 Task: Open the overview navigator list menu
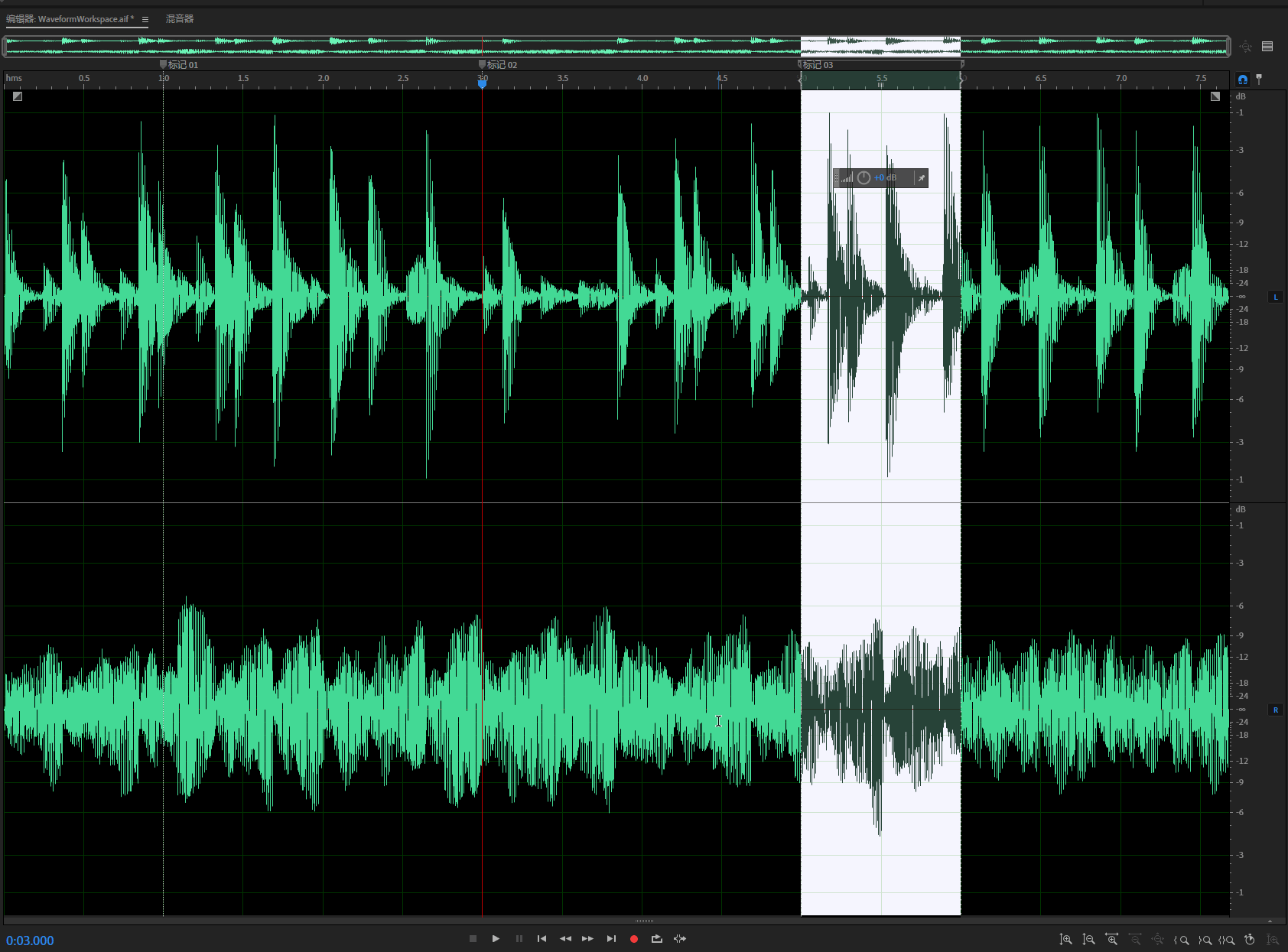click(1267, 47)
